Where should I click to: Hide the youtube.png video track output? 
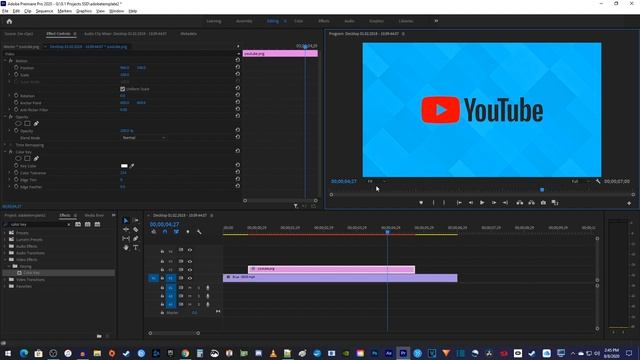coord(190,270)
